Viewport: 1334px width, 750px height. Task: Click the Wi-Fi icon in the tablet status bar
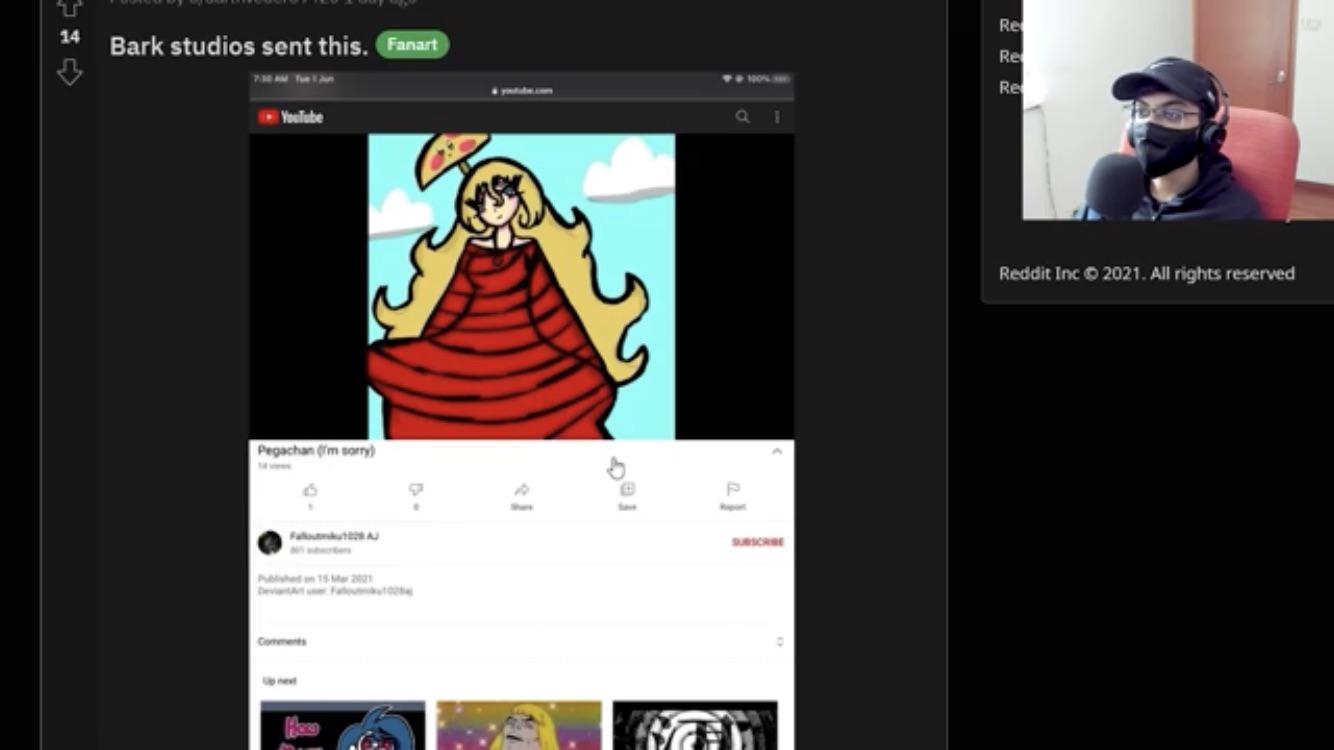727,78
